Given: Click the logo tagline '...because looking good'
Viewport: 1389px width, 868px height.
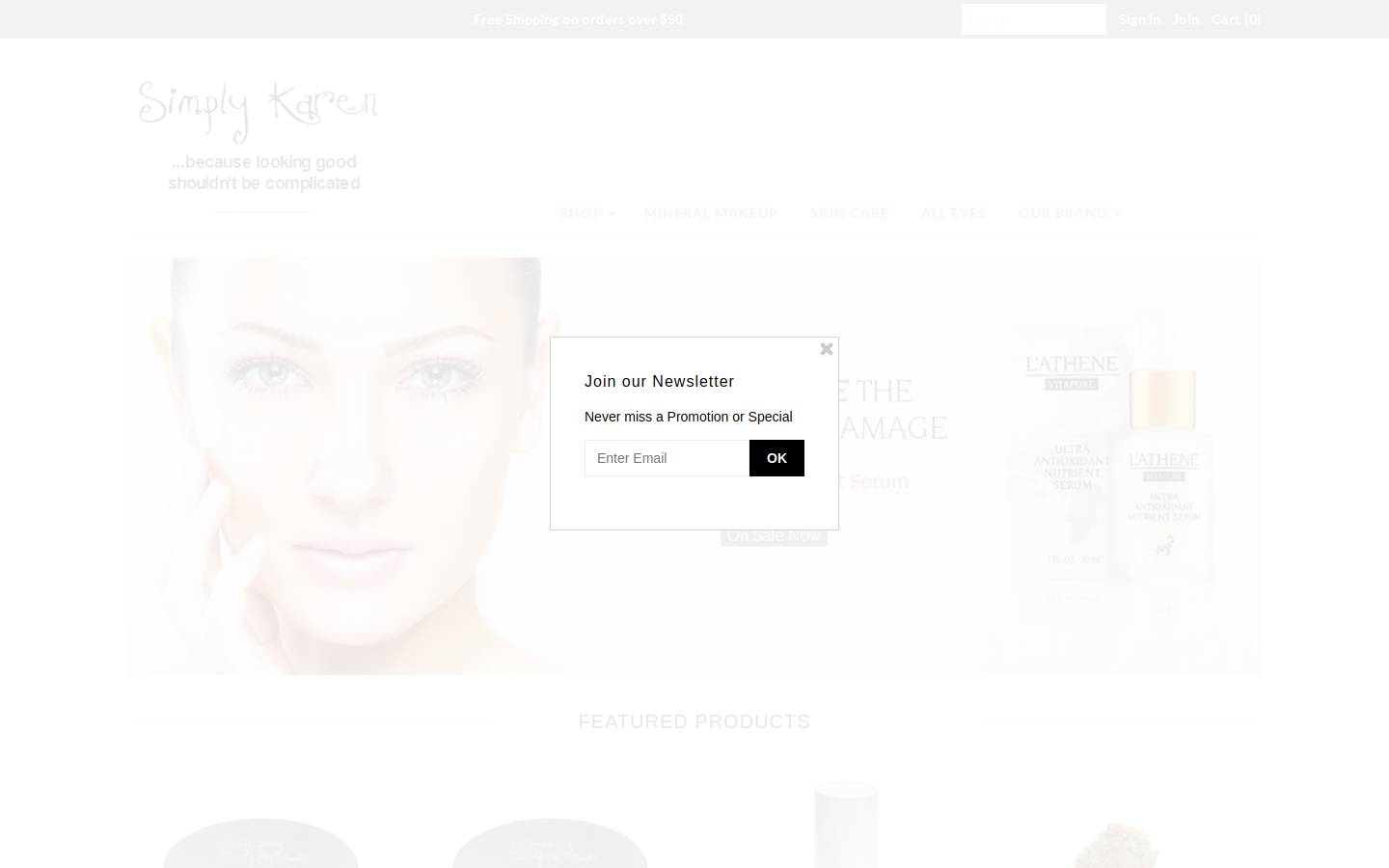Looking at the screenshot, I should [264, 162].
